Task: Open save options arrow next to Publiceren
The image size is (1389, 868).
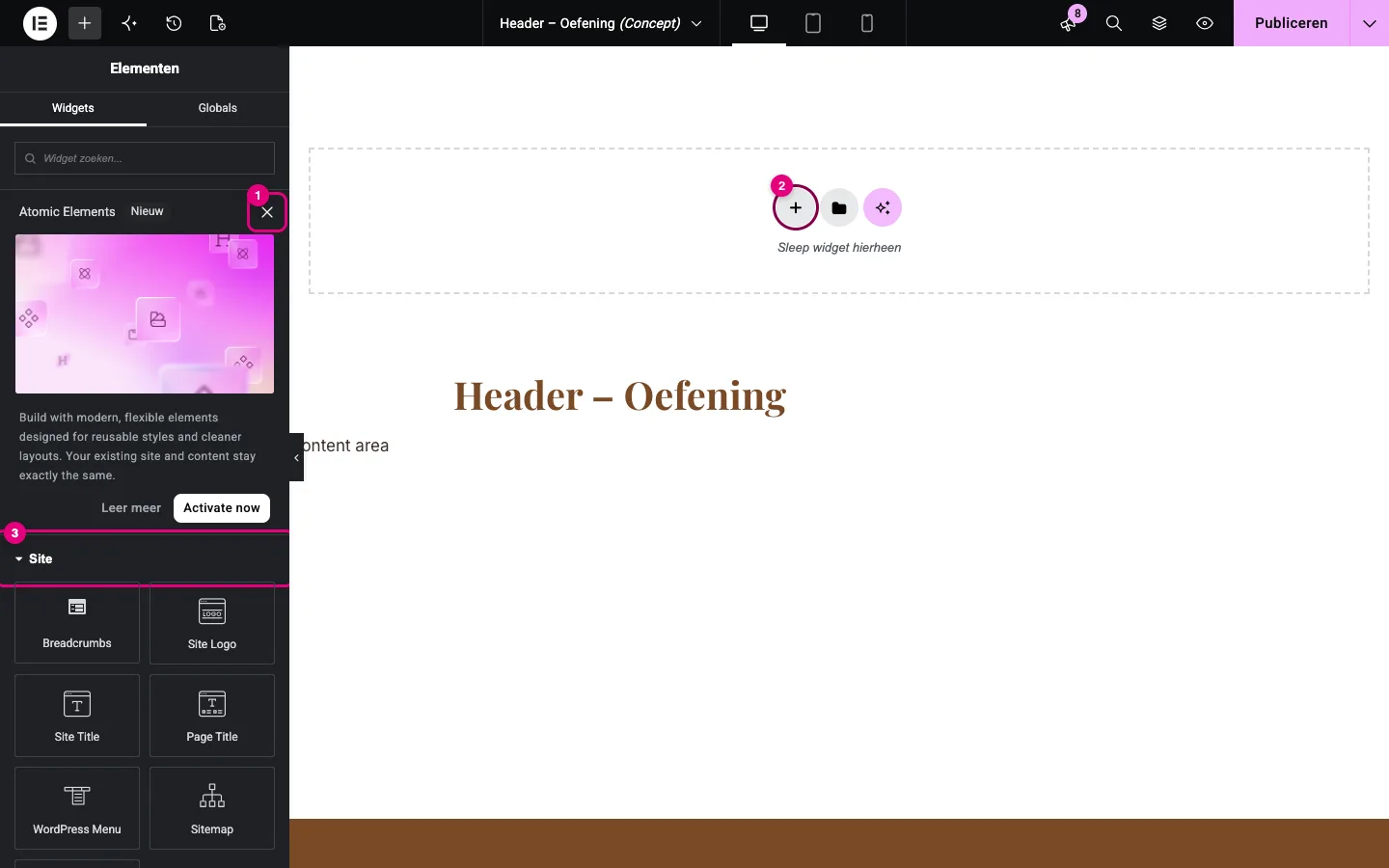Action: (1370, 23)
